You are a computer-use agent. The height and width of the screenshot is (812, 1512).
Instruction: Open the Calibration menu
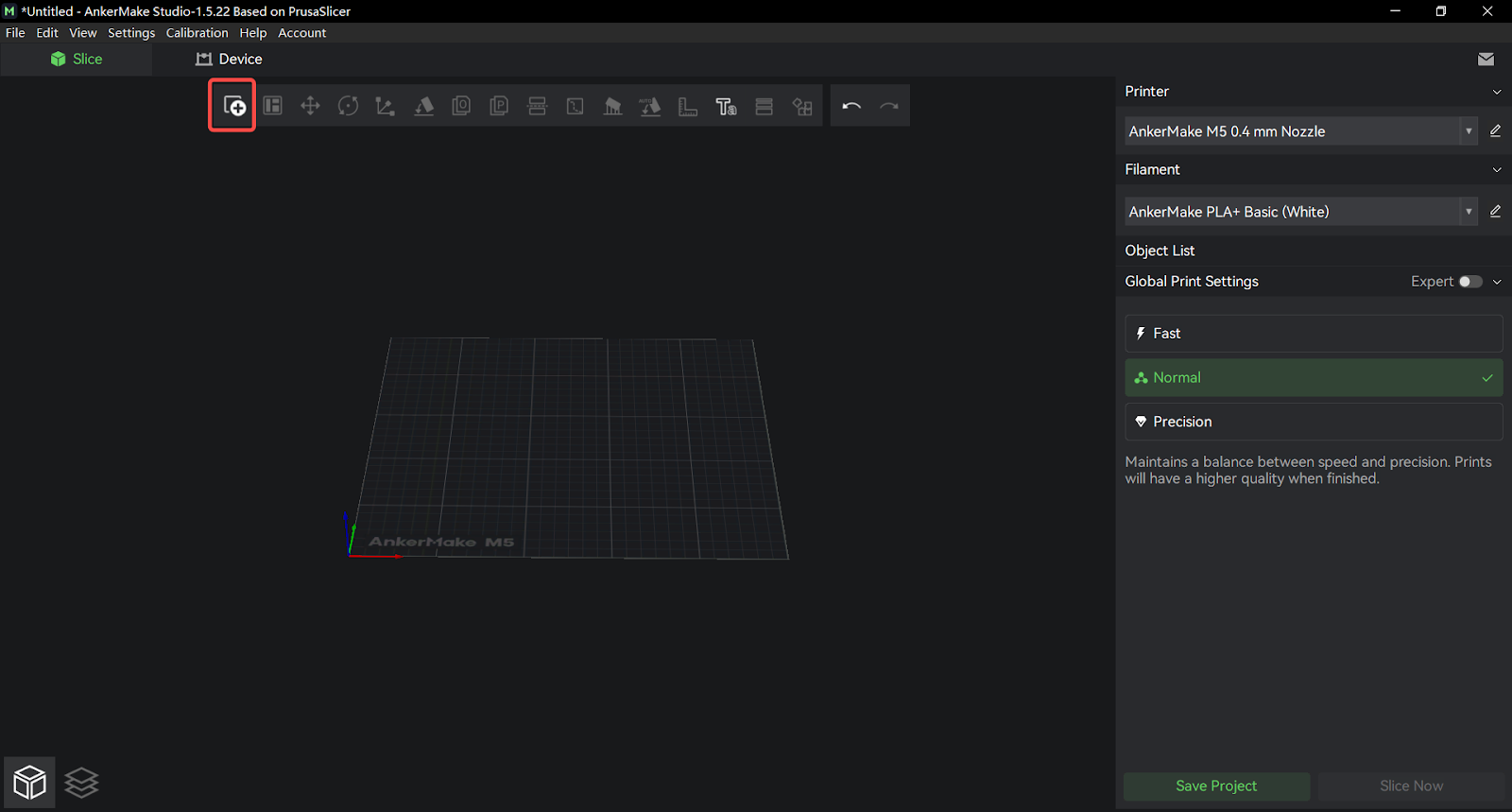point(197,32)
